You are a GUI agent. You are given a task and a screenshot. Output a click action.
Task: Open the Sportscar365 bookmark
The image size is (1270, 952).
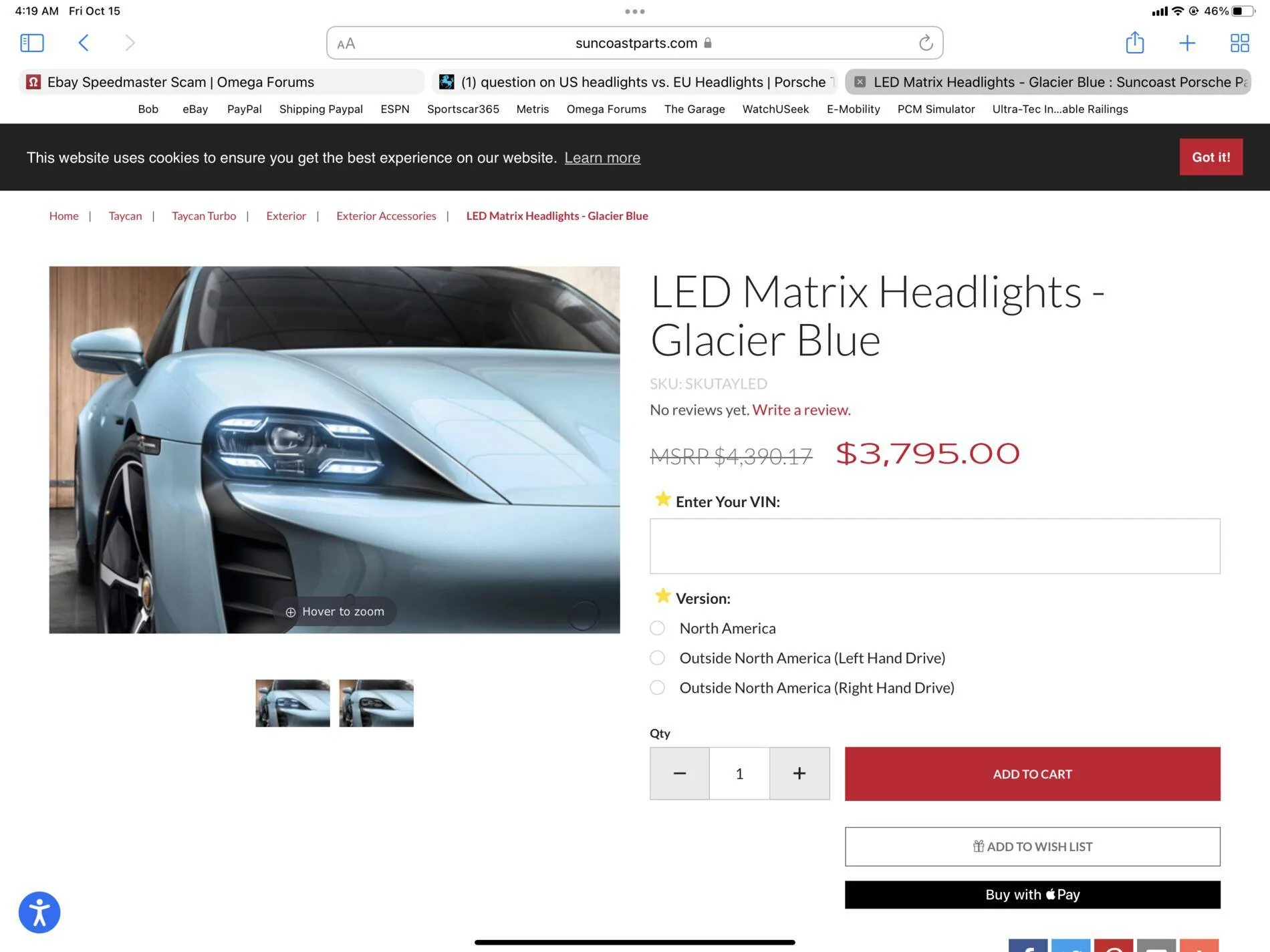tap(463, 110)
